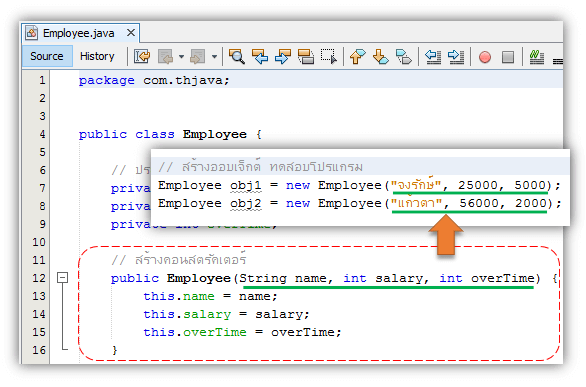Toggle Rectangular Selection icon

(329, 57)
